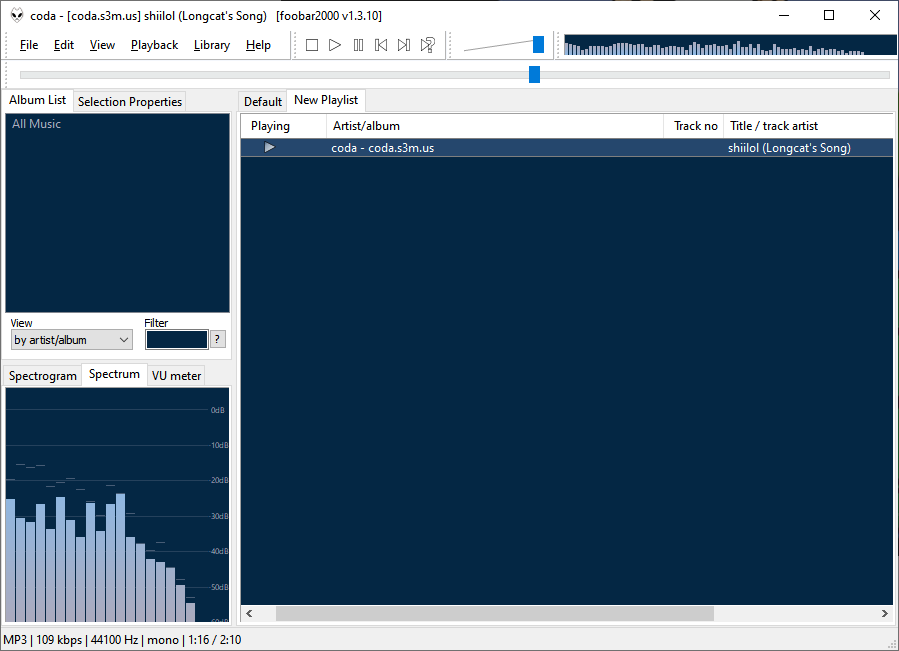Show the Spectrogram visualization tab

pos(42,376)
